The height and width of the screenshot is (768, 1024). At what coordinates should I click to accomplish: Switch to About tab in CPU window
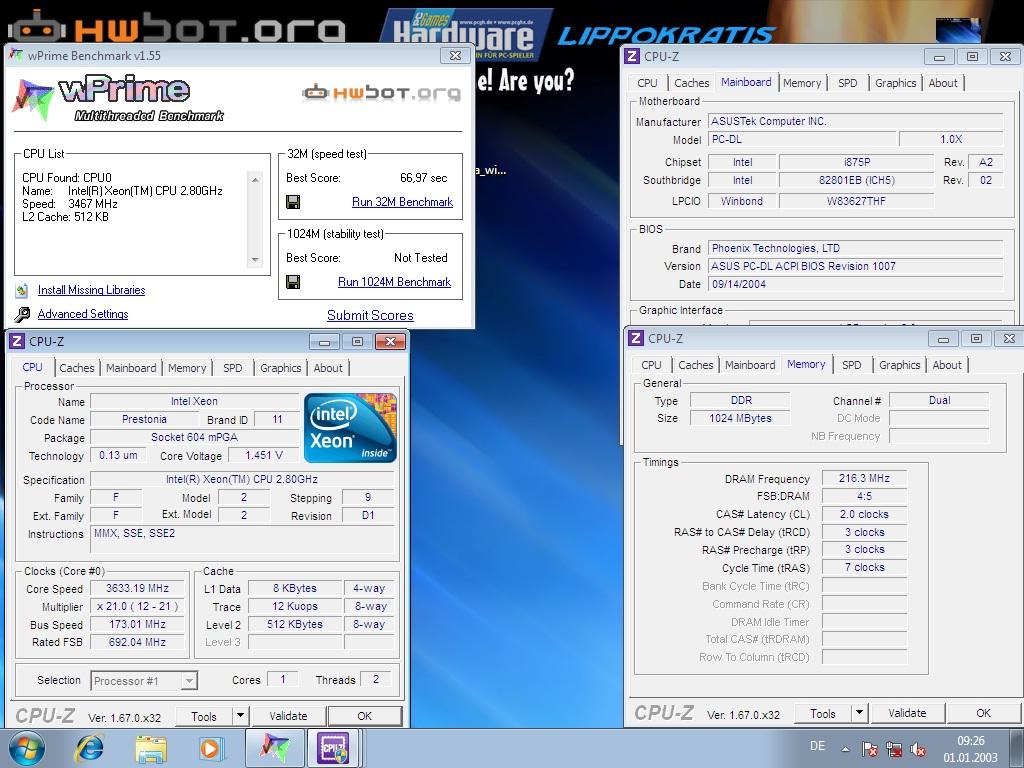[x=328, y=368]
